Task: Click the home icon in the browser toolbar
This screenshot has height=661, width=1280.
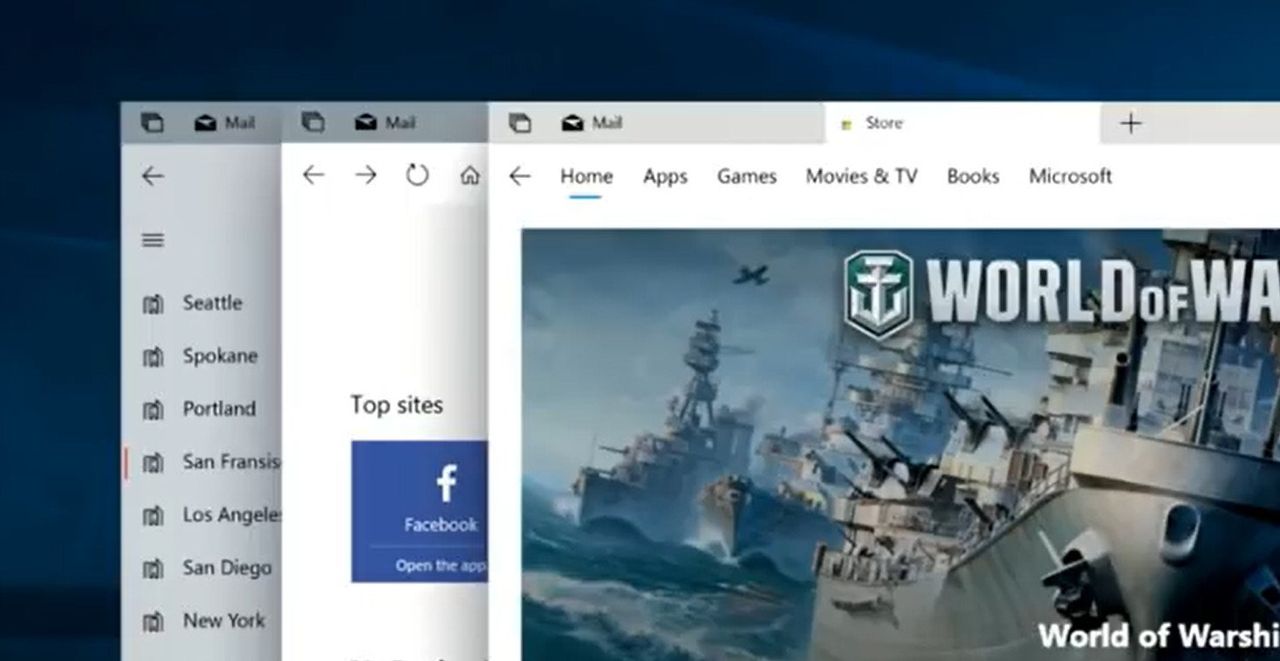Action: point(470,176)
